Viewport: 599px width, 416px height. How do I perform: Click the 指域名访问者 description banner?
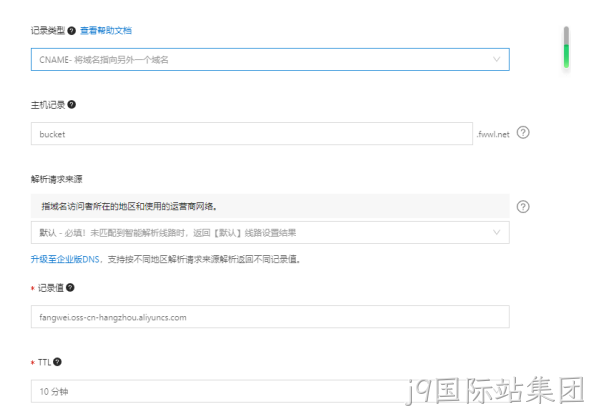270,206
